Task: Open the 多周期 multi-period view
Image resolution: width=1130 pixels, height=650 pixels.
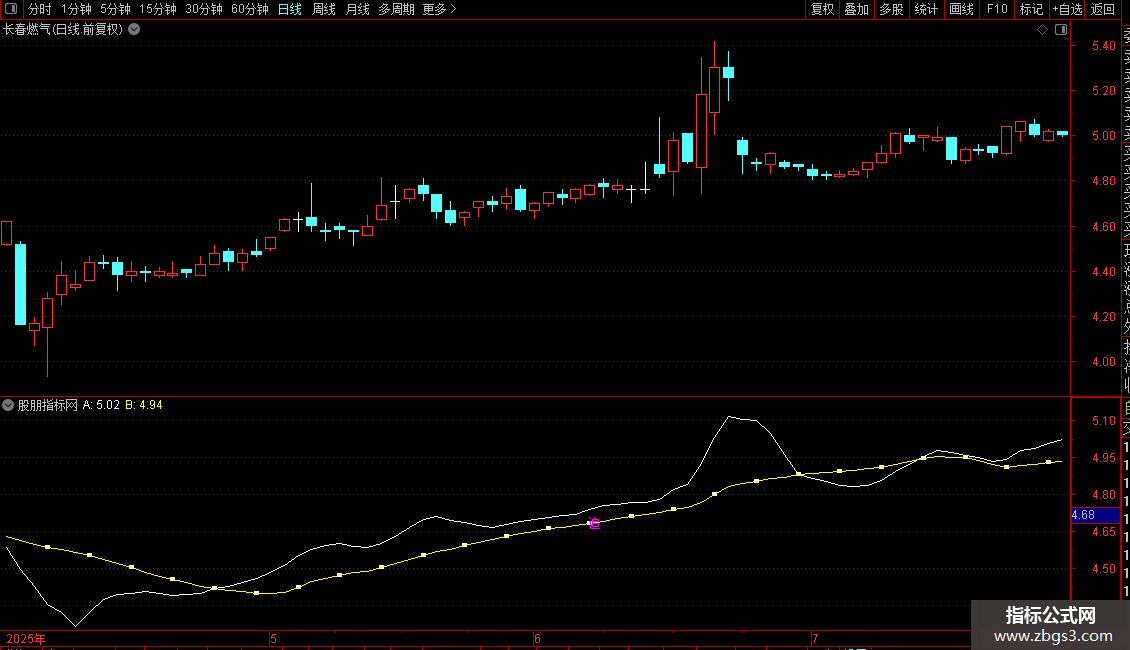Action: coord(396,9)
